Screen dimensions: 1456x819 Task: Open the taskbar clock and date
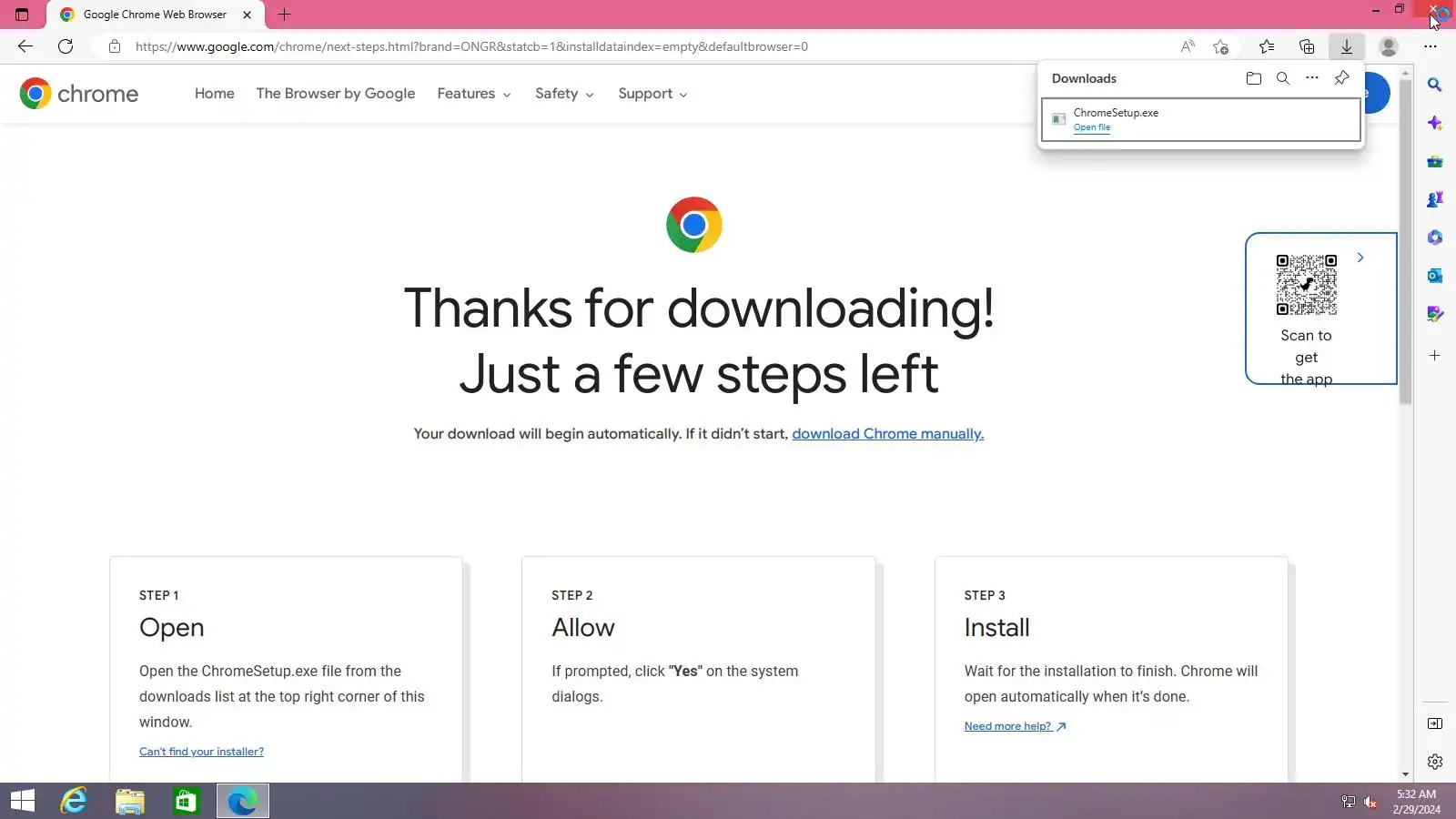(1416, 802)
